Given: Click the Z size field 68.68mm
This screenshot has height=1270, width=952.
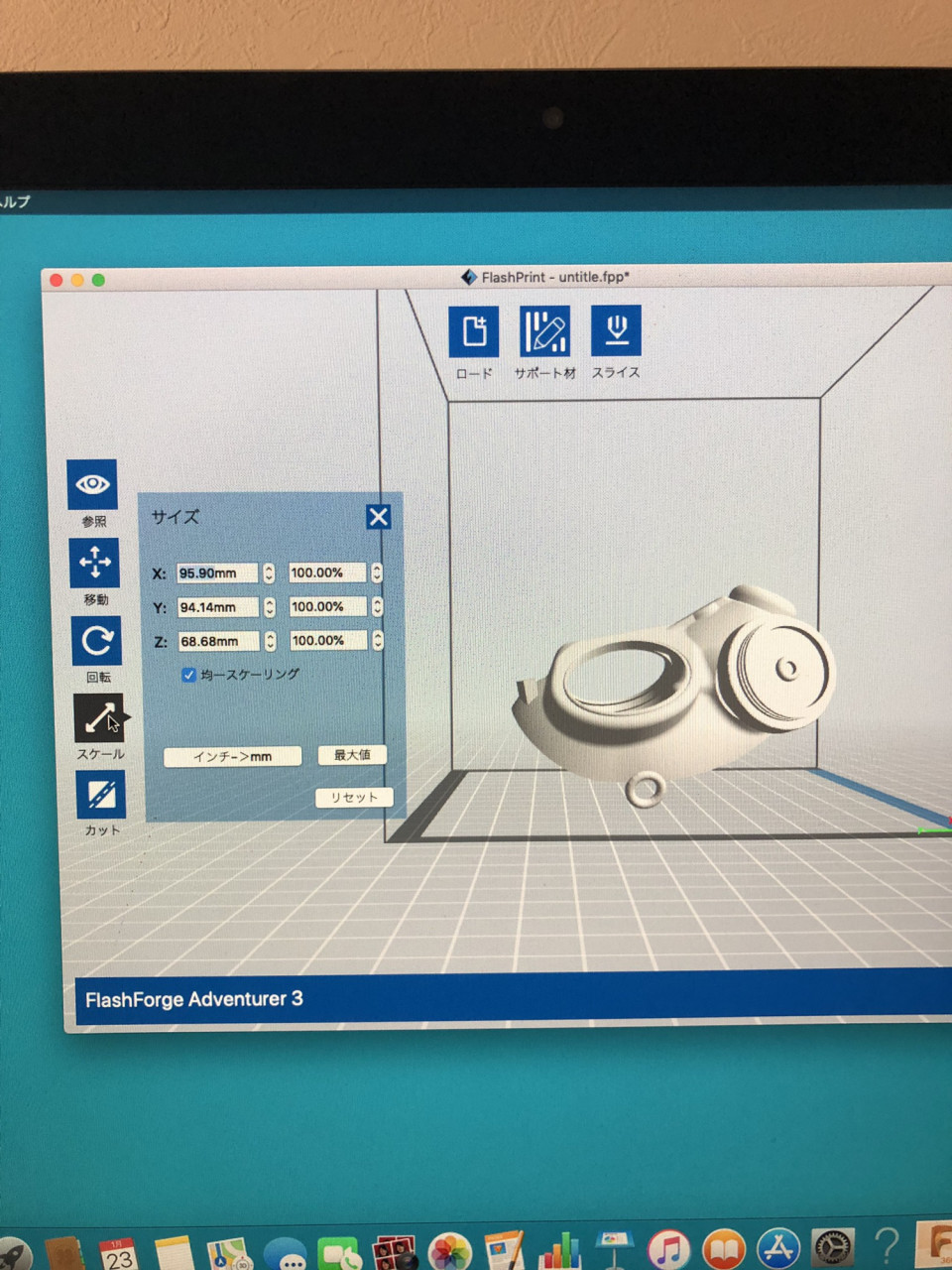Looking at the screenshot, I should pos(219,641).
